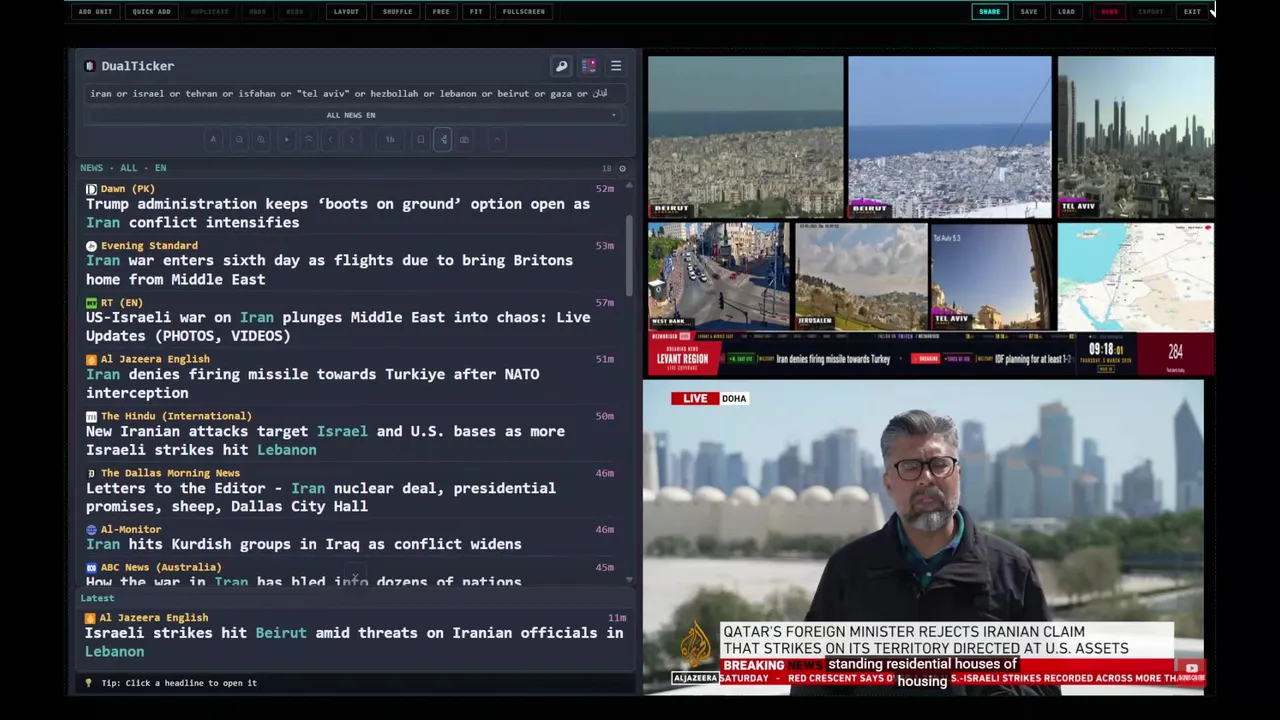Viewport: 1280px width, 720px height.
Task: Open Al Jazeera headline Iran denies firing missile
Action: click(x=313, y=384)
